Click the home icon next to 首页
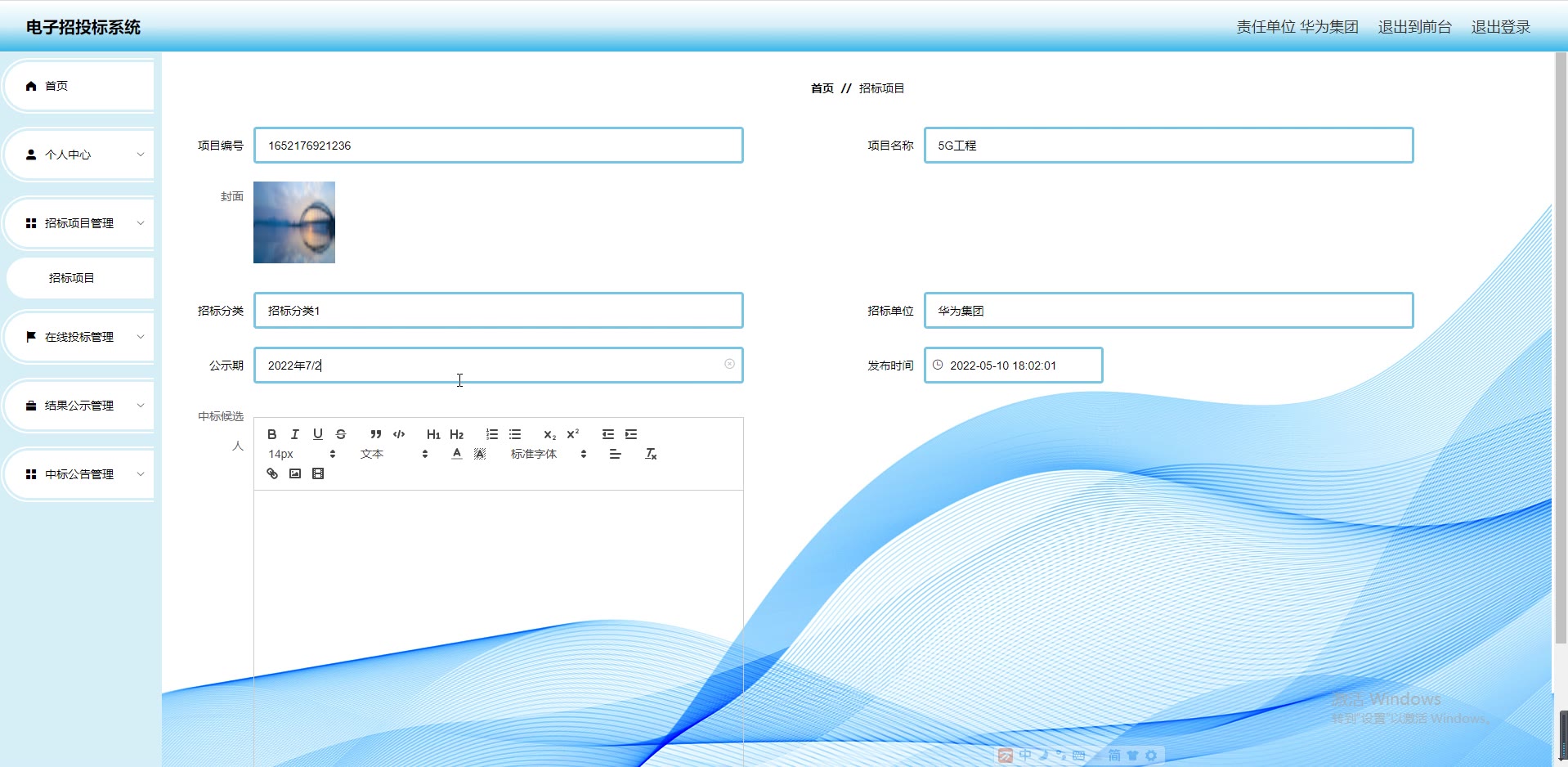The width and height of the screenshot is (1568, 767). (x=31, y=86)
